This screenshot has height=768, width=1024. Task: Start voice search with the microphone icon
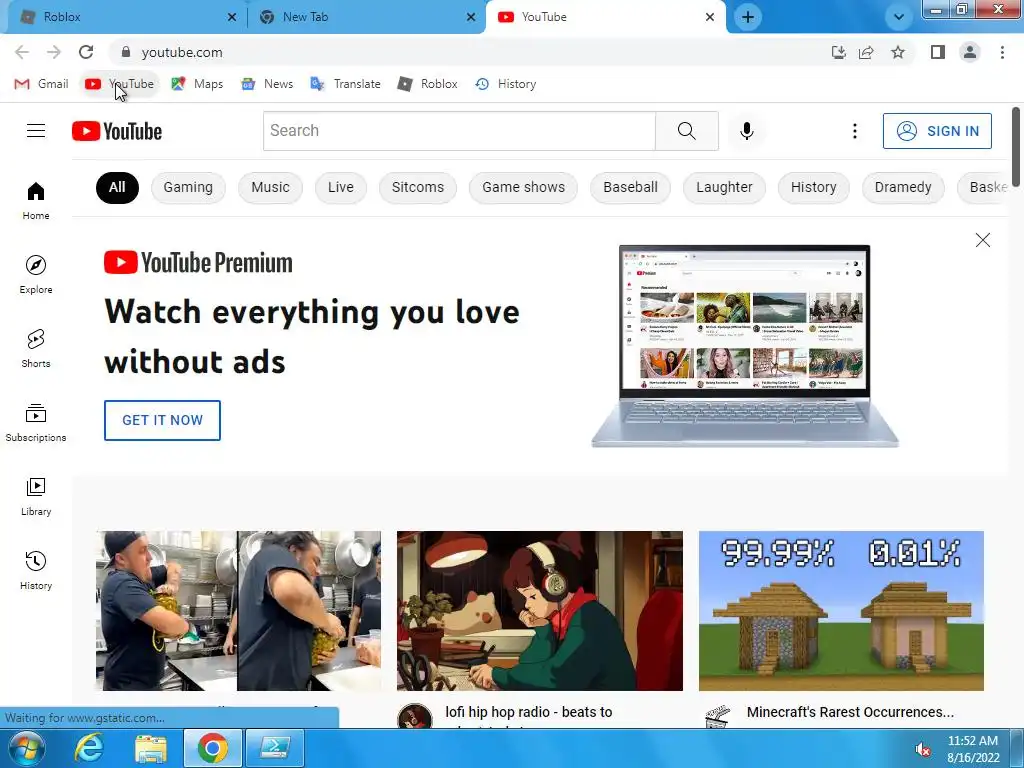click(x=746, y=131)
